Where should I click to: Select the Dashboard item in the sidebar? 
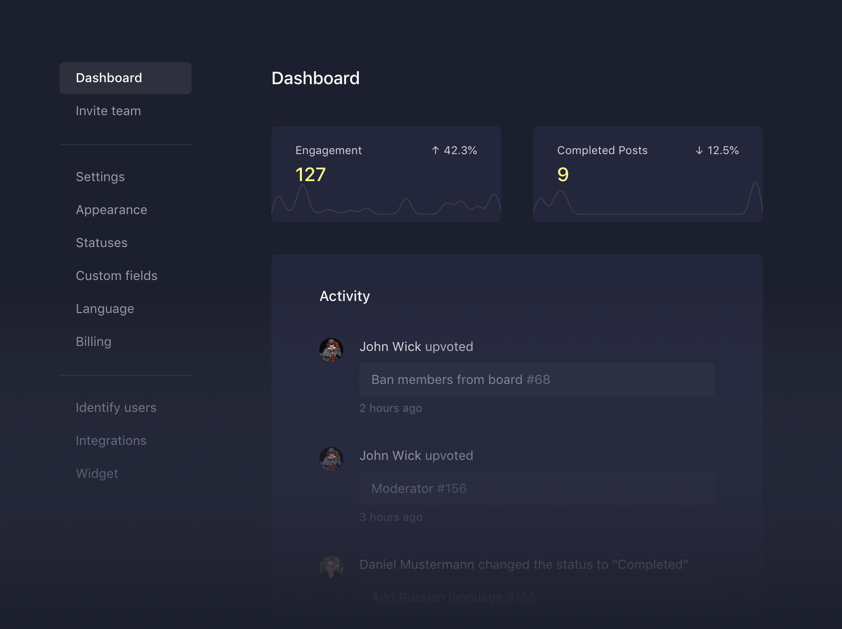tap(109, 77)
